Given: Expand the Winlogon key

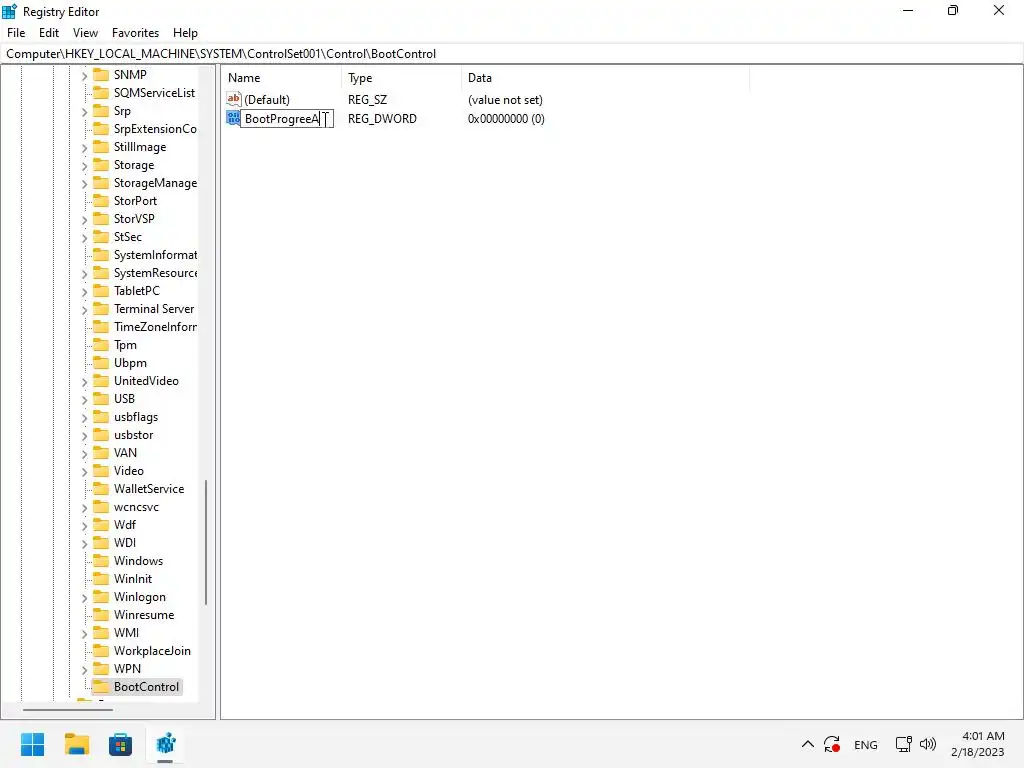Looking at the screenshot, I should click(84, 598).
